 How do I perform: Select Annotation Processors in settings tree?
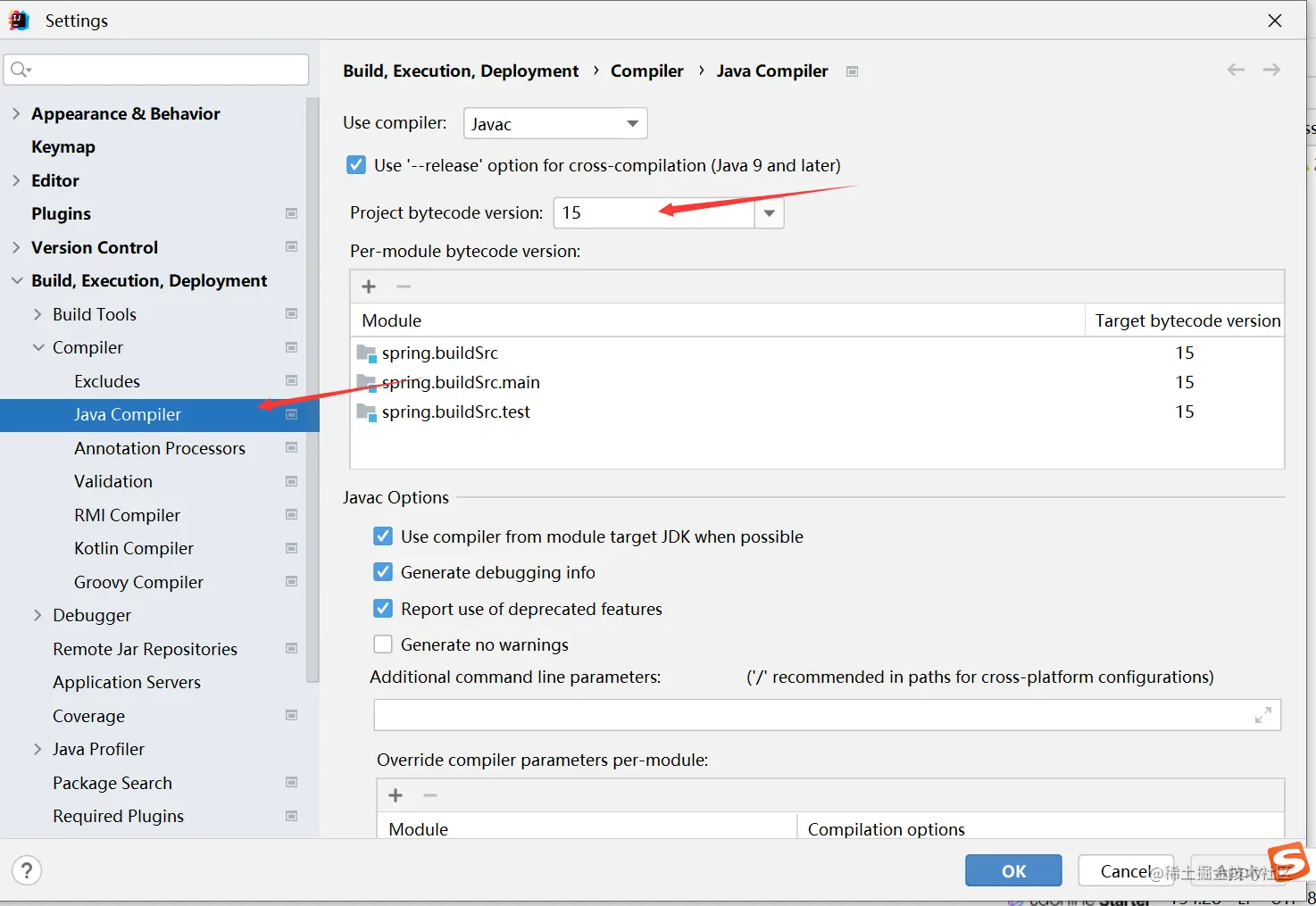click(160, 448)
